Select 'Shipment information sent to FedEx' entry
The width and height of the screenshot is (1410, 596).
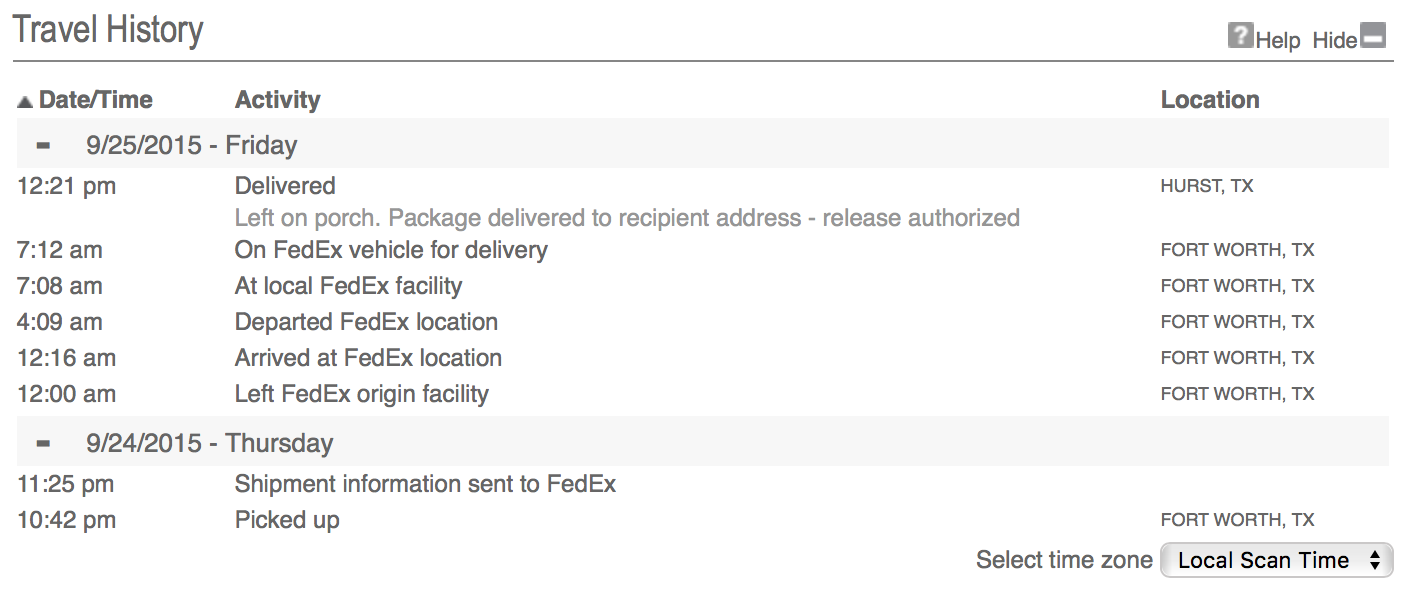[425, 484]
